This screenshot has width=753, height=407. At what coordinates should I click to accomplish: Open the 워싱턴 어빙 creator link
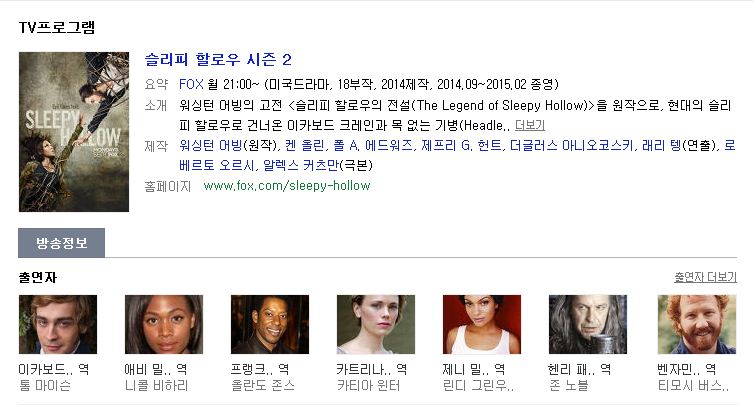pyautogui.click(x=211, y=145)
